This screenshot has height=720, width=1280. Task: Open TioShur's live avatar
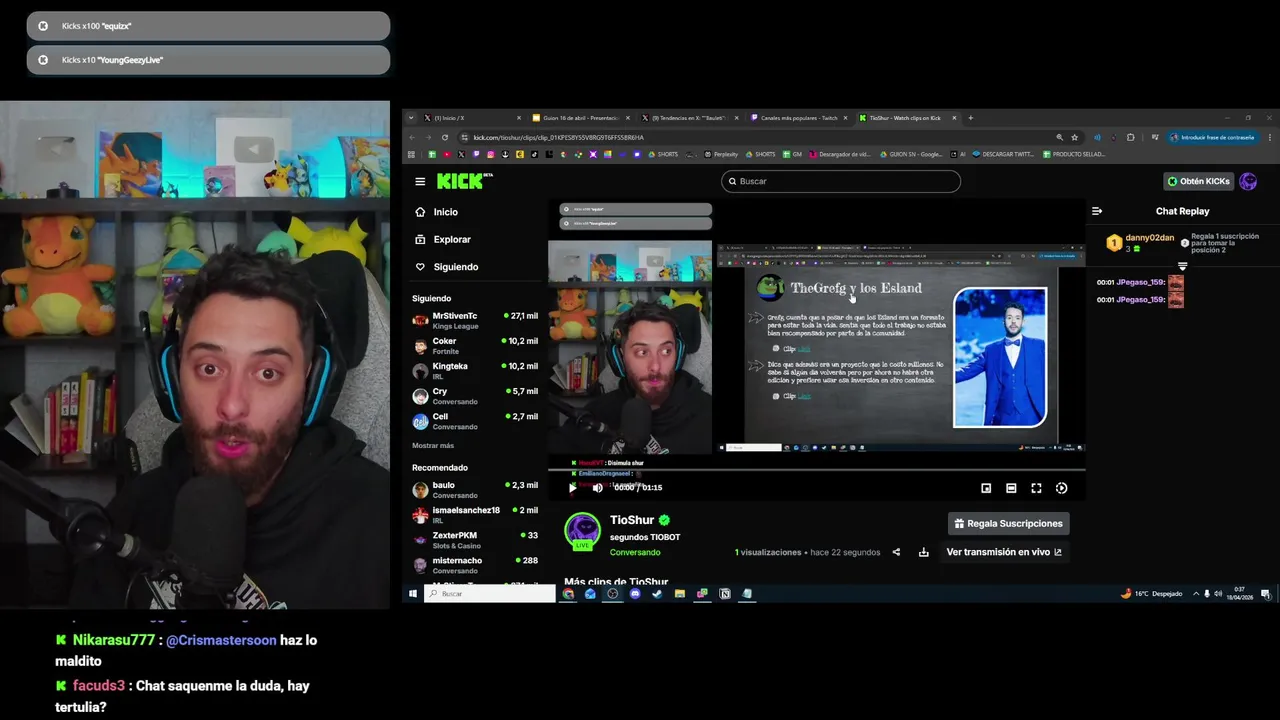coord(582,531)
